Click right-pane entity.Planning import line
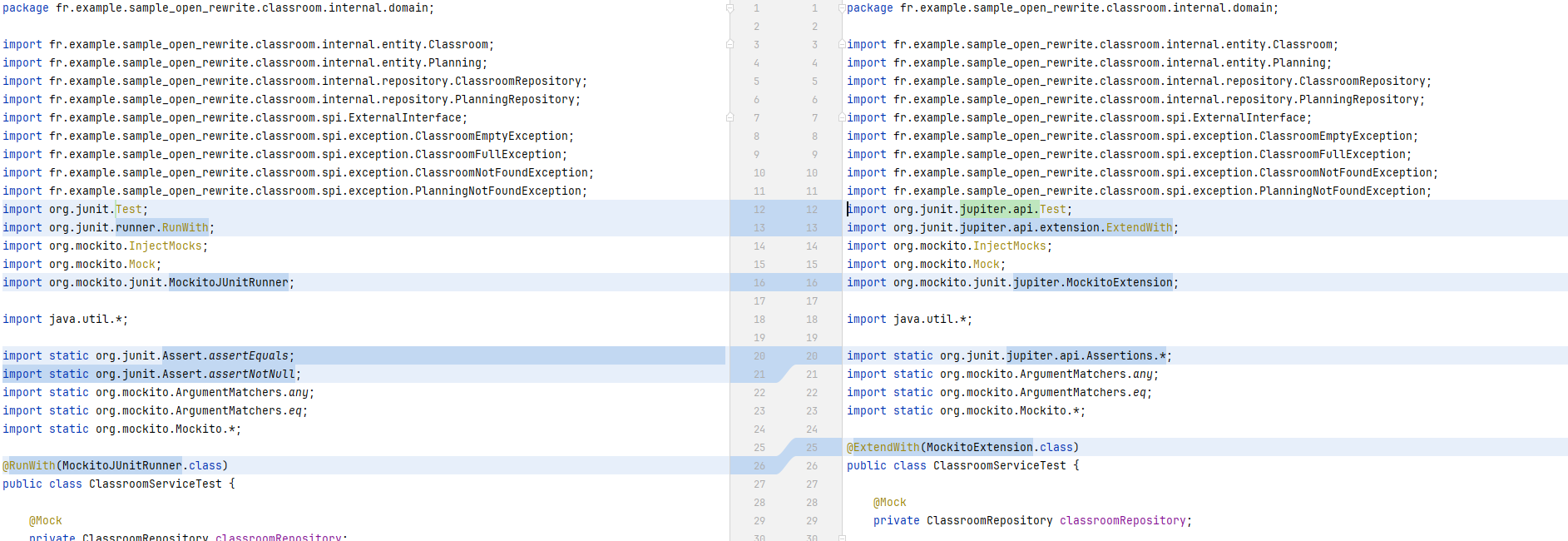The height and width of the screenshot is (541, 1568). click(1089, 63)
